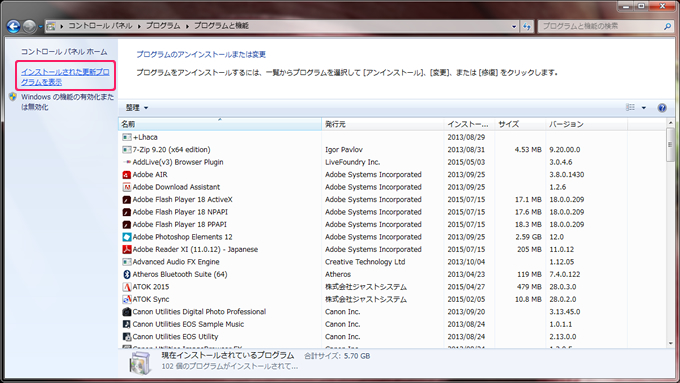Click size 2.59 GB cell
This screenshot has width=680, height=383.
(x=529, y=237)
